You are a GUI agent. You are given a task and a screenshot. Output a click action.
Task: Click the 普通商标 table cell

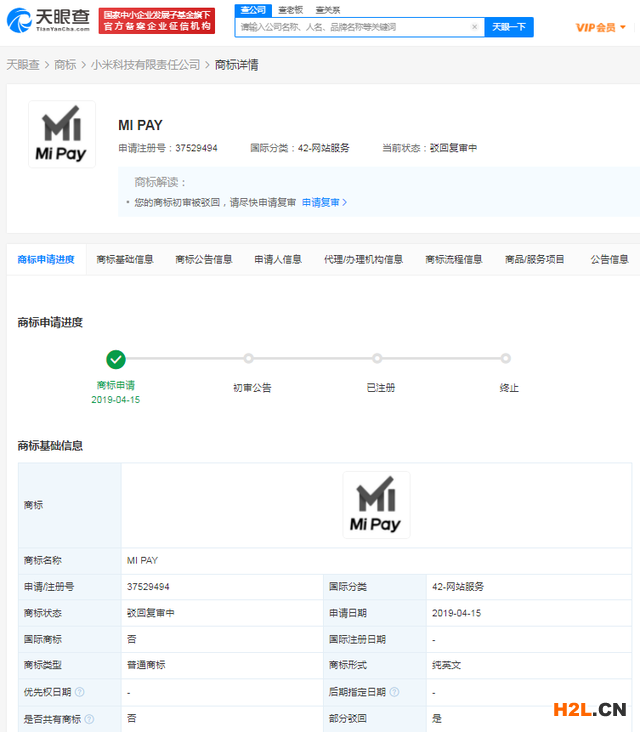tap(146, 665)
